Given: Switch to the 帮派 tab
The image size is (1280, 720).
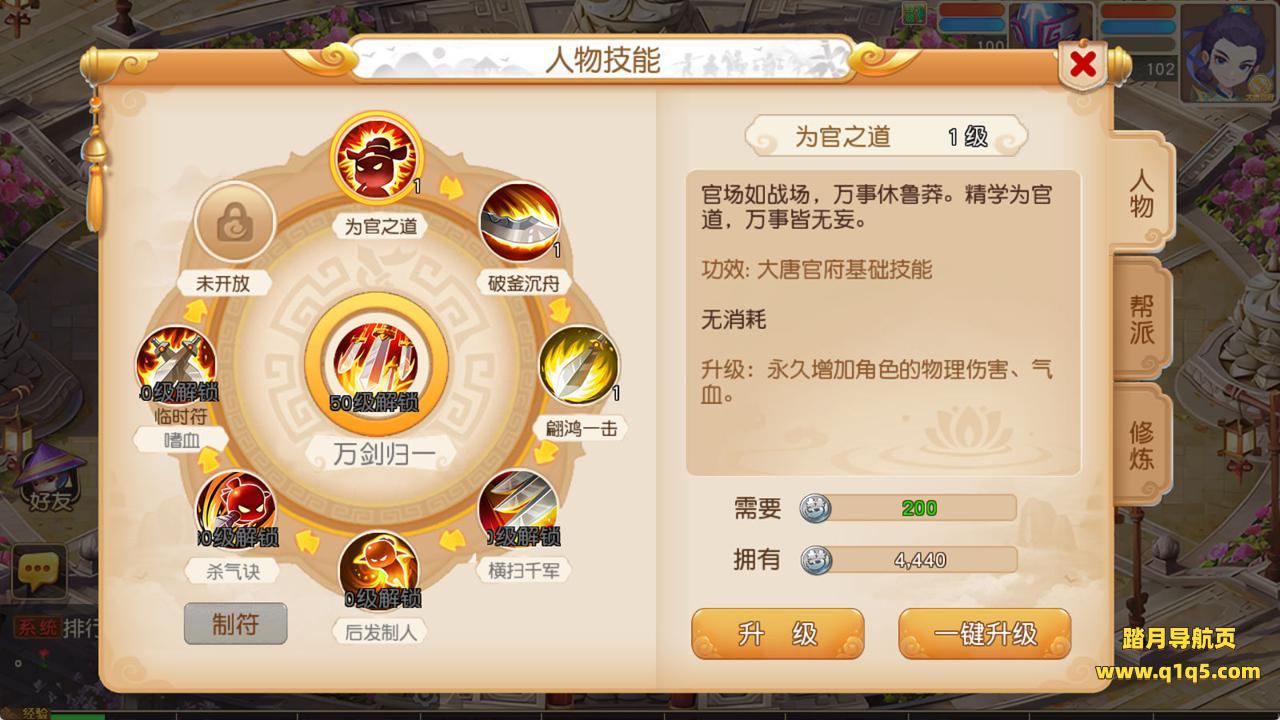Looking at the screenshot, I should (1141, 319).
